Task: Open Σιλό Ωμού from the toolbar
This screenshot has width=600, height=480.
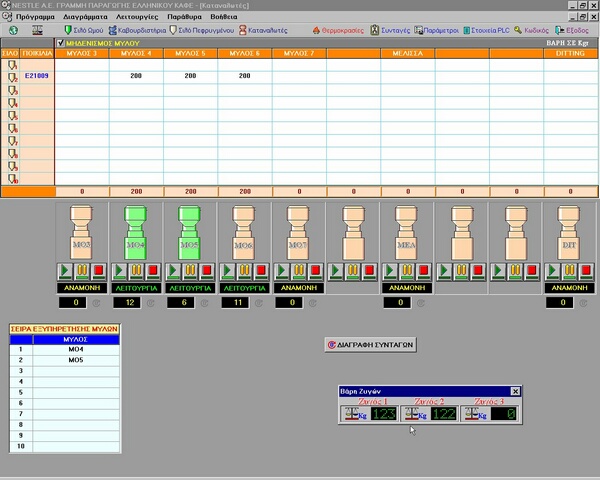Action: (x=81, y=31)
